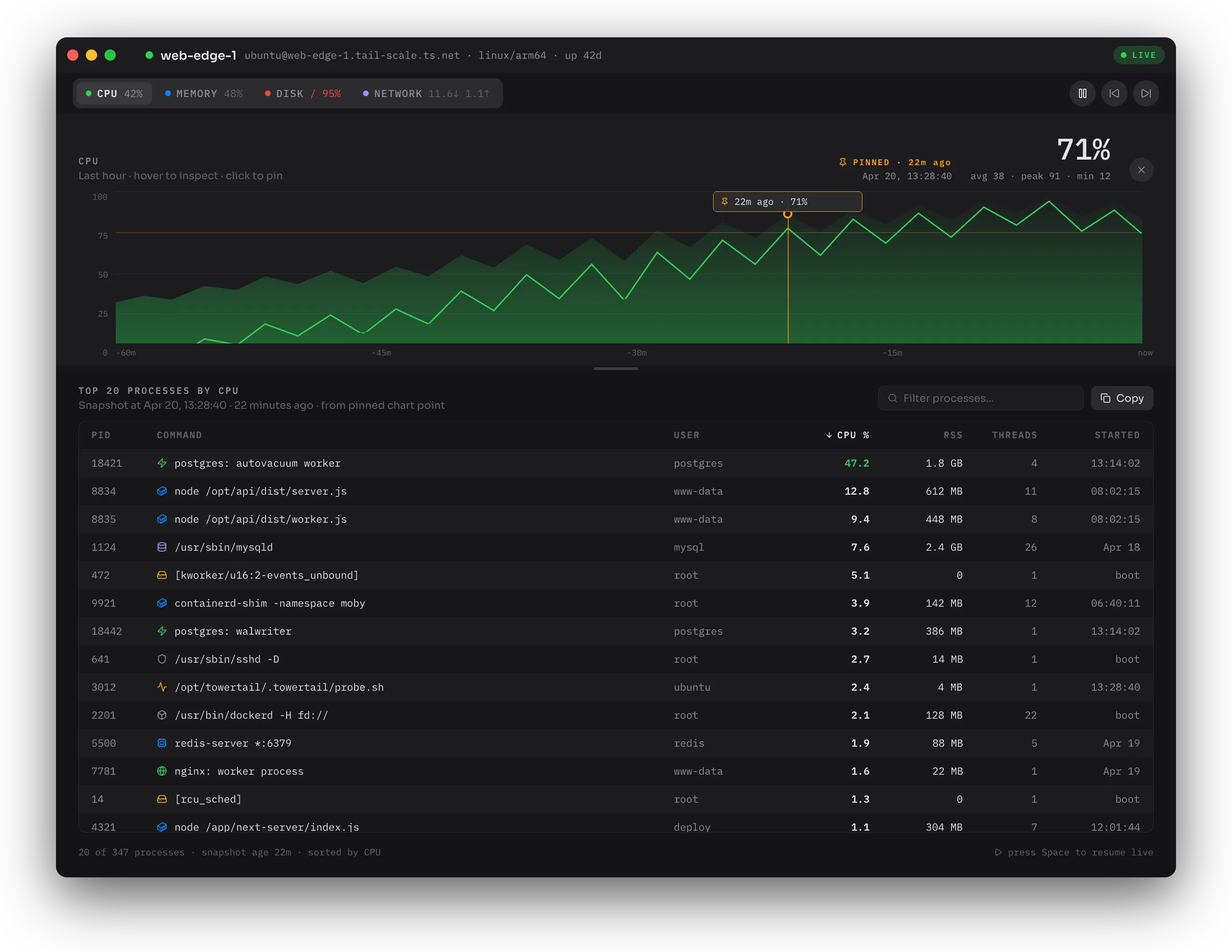The width and height of the screenshot is (1232, 952).
Task: Click the bolt icon for autovacuum worker
Action: (162, 463)
